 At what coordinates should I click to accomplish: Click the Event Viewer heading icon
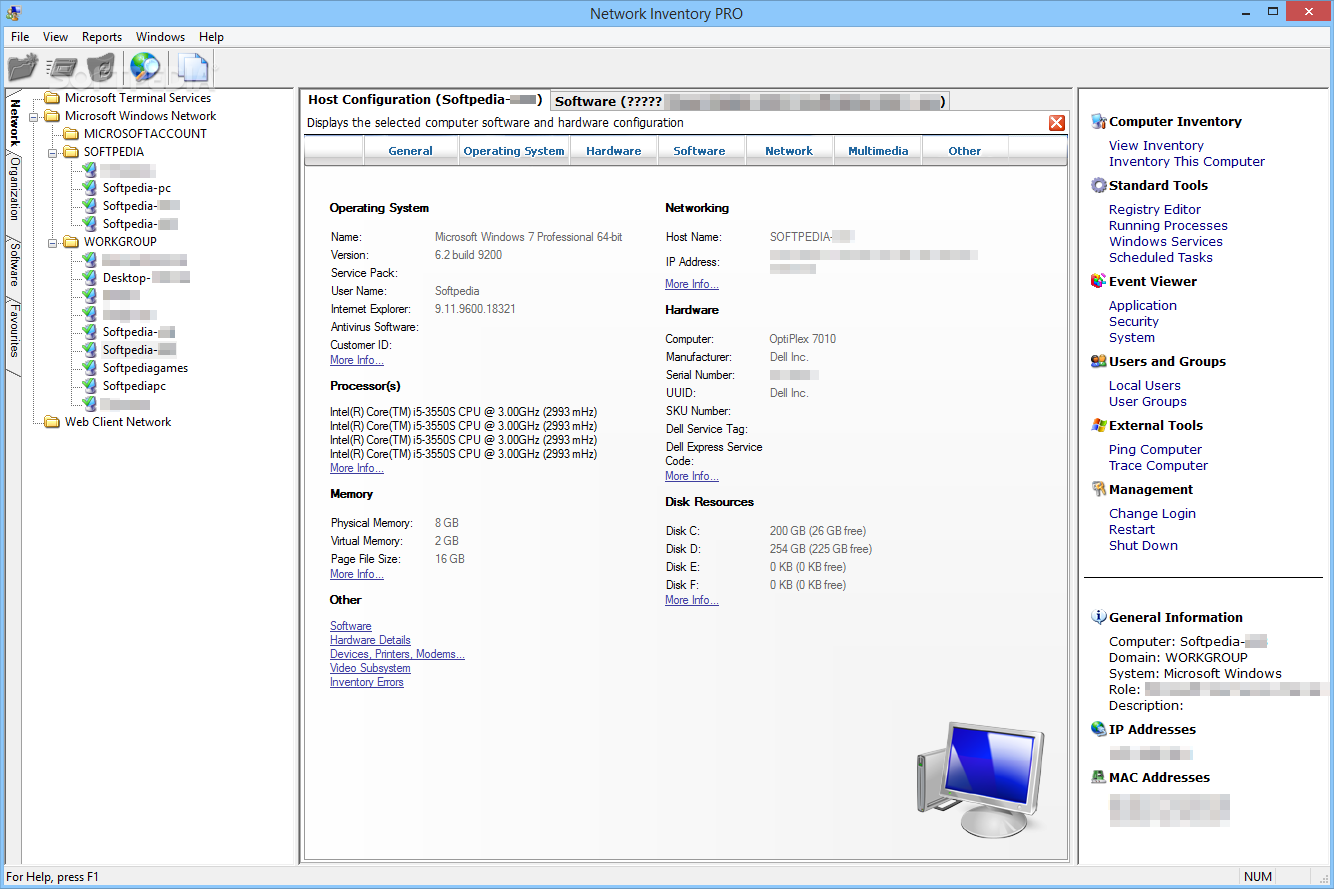[x=1099, y=282]
